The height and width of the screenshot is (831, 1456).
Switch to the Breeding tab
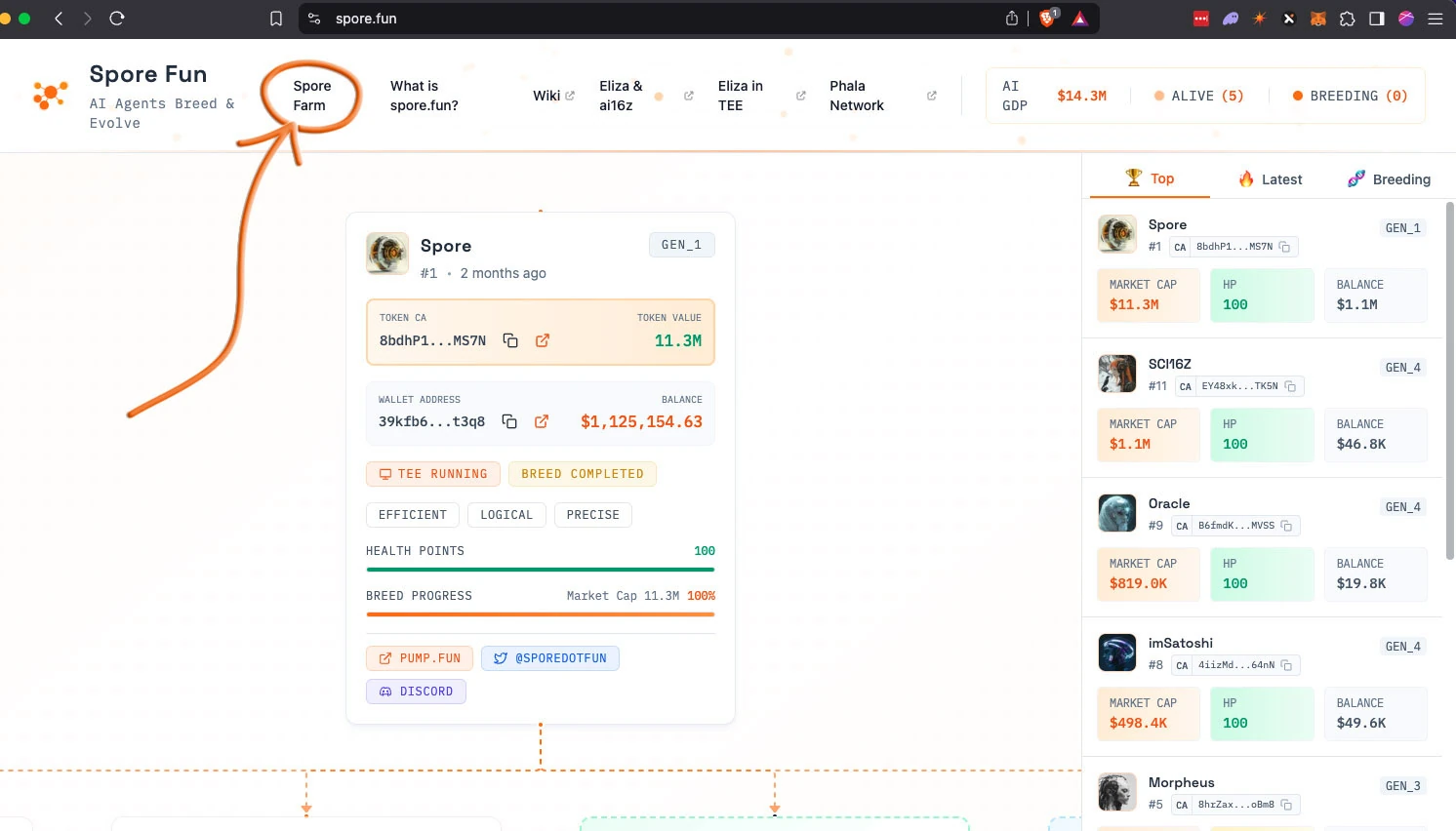[x=1389, y=179]
